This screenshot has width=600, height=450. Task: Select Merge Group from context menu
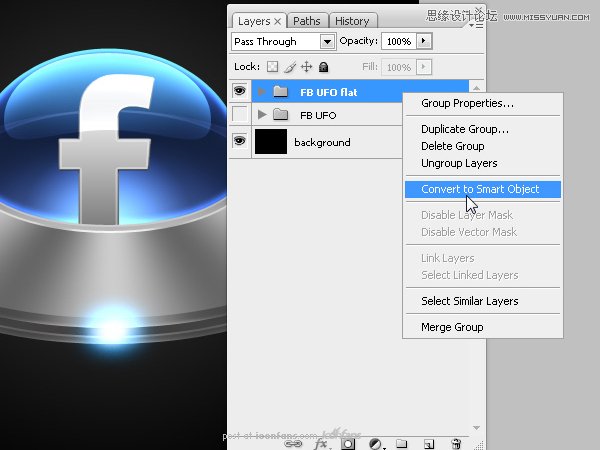(x=452, y=327)
